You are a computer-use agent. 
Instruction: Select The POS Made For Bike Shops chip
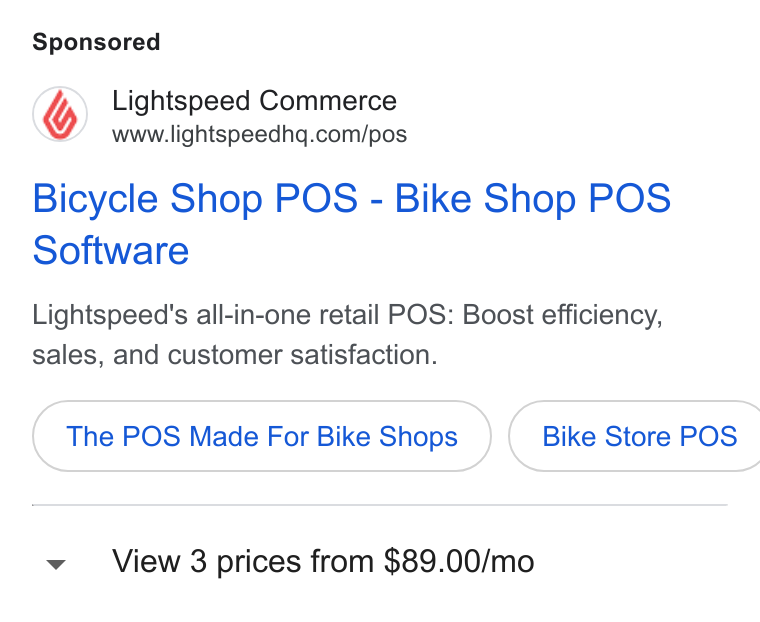tap(262, 436)
